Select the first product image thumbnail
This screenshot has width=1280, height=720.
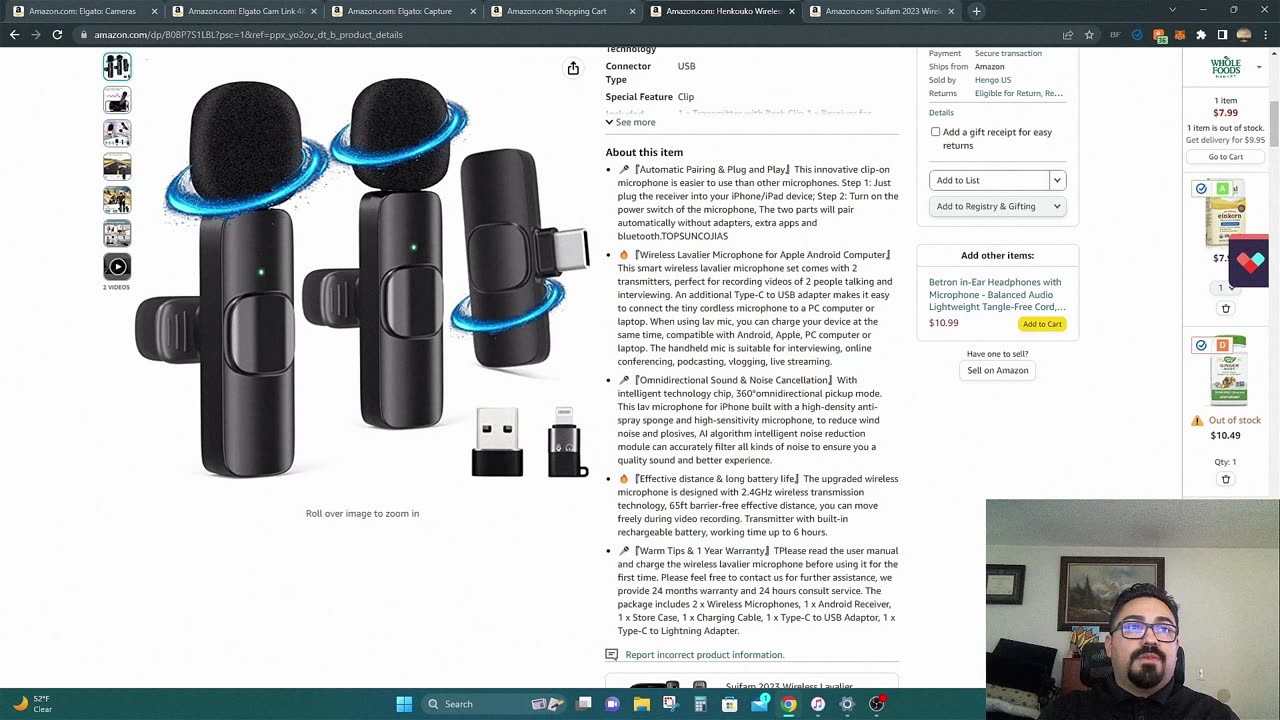pos(117,67)
